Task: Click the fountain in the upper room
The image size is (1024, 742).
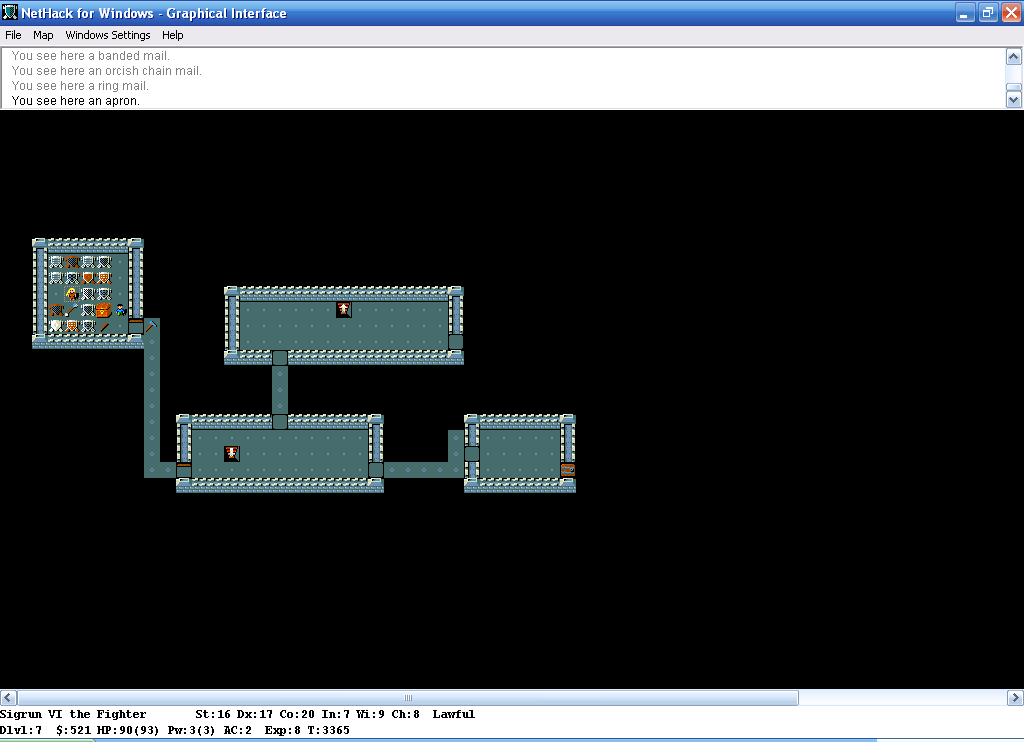Action: click(344, 310)
